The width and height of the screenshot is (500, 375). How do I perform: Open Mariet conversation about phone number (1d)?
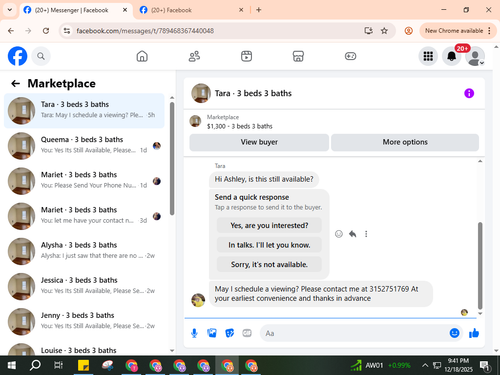[x=84, y=181]
